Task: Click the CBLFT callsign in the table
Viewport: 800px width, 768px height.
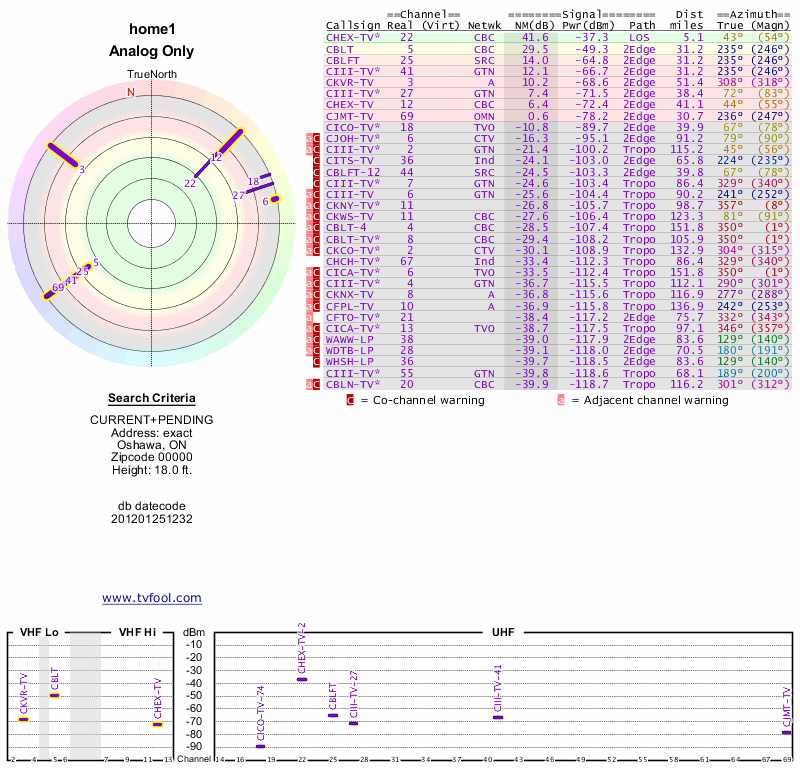Action: (342, 60)
